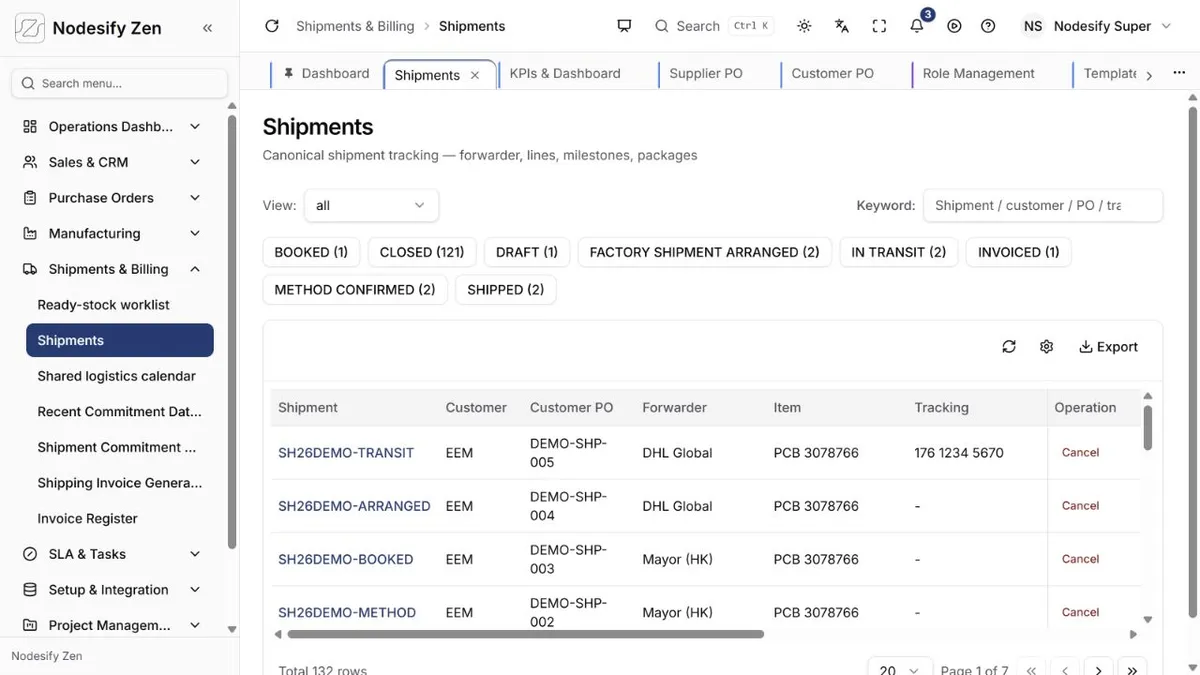Collapse the sidebar with the double-chevron icon
Screen dimensions: 1200x675
coord(207,28)
